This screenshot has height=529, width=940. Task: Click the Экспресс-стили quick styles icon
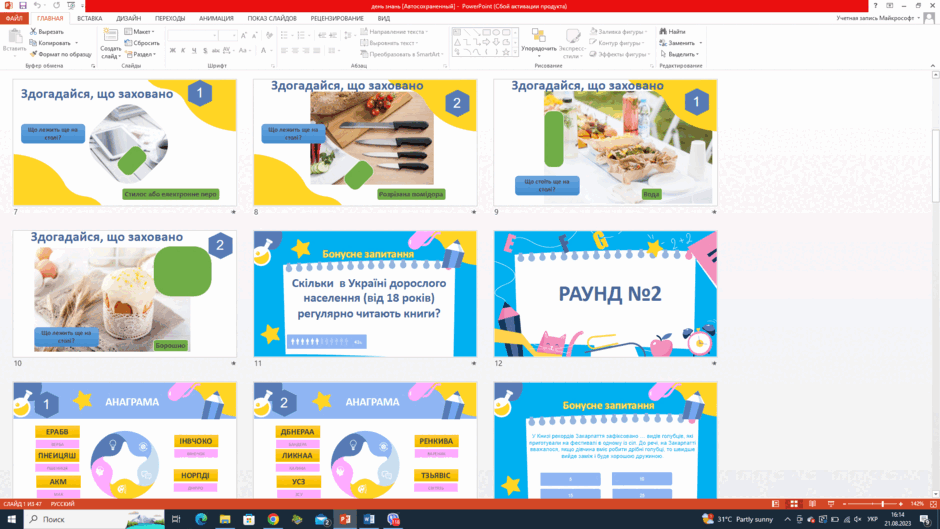573,36
